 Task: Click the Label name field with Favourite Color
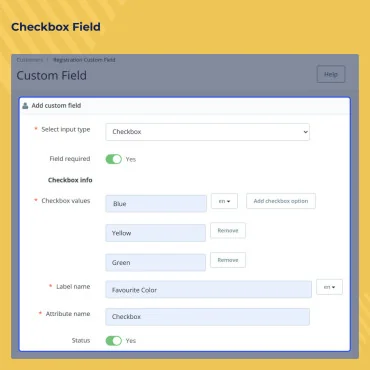tap(209, 290)
